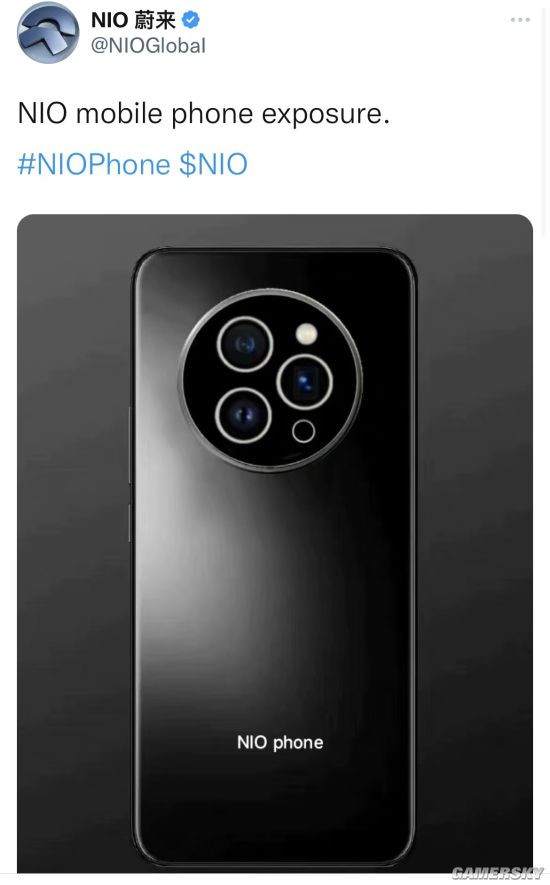Click the GAMERSKY watermark

pos(497,873)
